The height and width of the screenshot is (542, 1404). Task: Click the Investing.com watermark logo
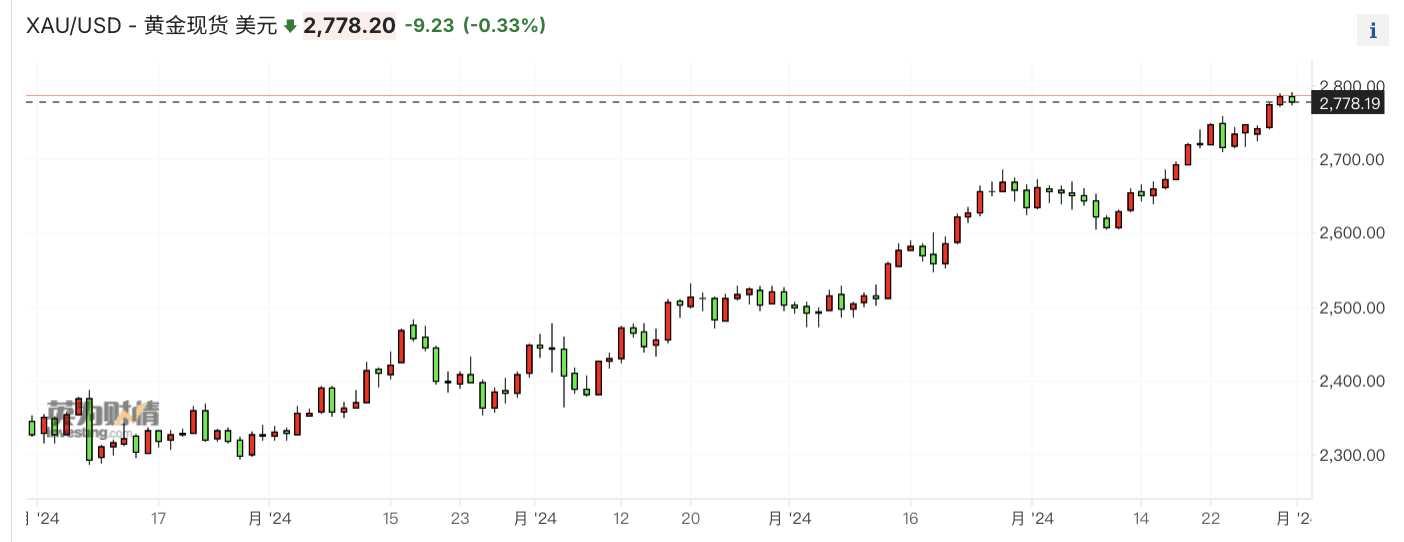click(104, 418)
